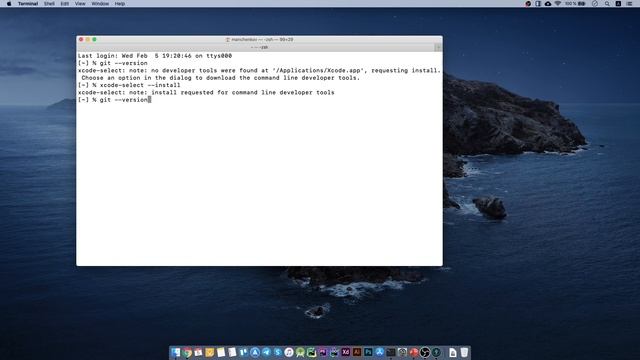The image size is (640, 360).
Task: Open Skype from the Dock
Action: point(278,352)
